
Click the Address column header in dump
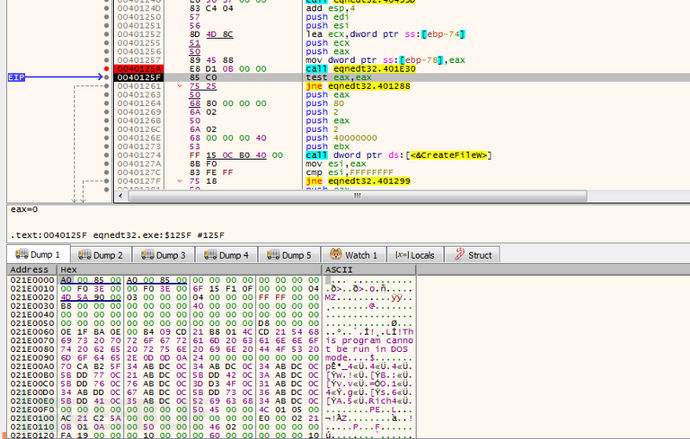(x=32, y=270)
